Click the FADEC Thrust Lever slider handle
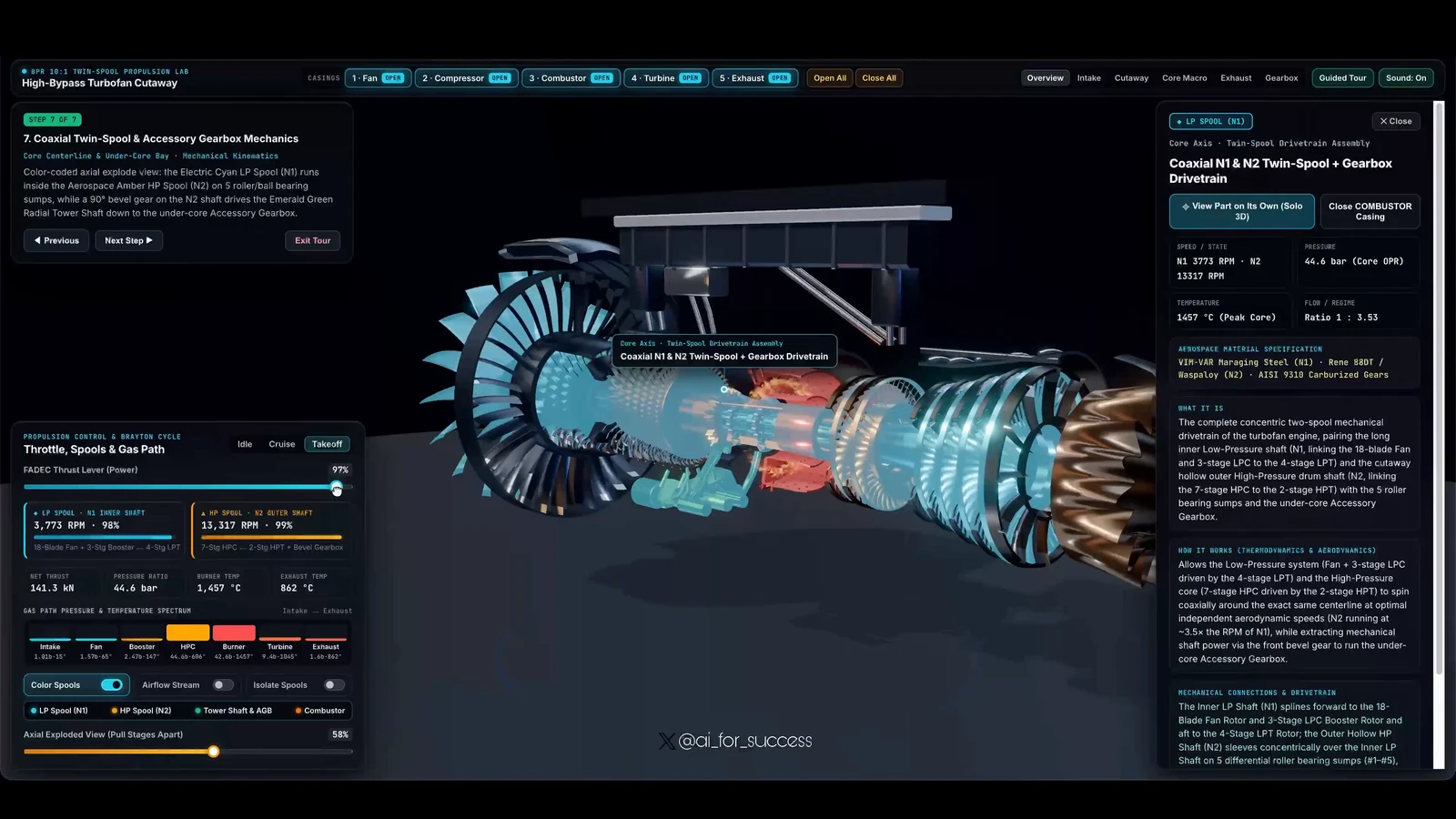 coord(337,488)
